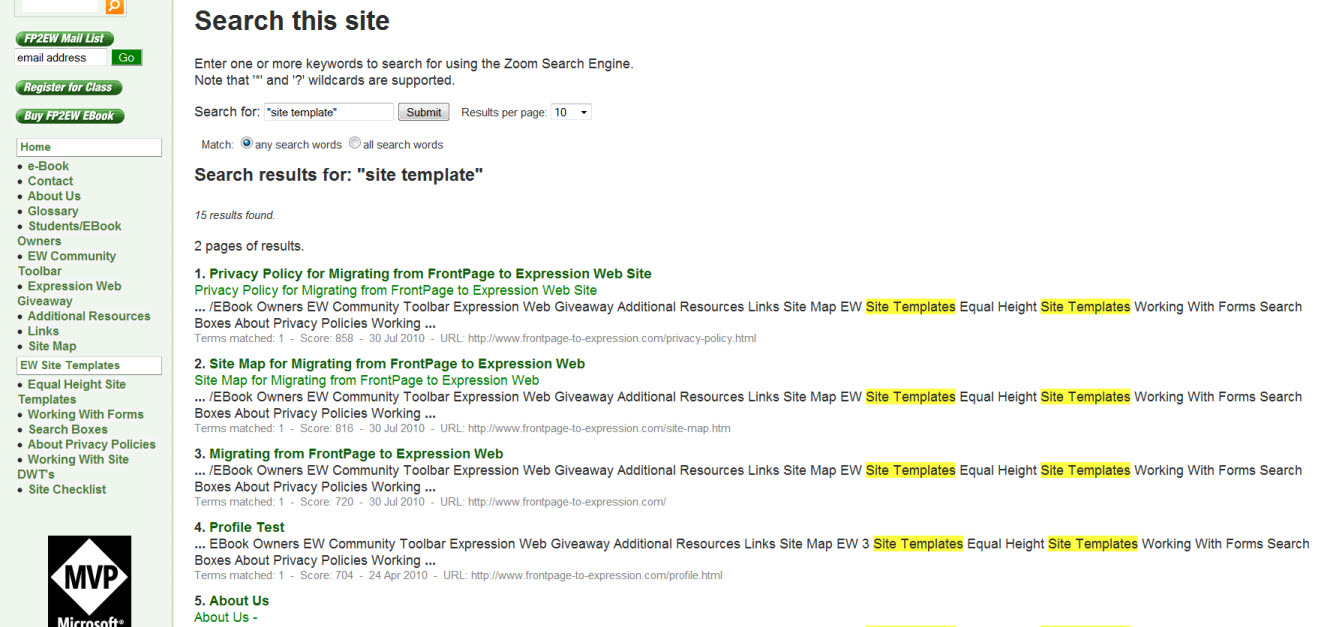This screenshot has width=1326, height=627.
Task: Open Expression Web Giveaway in the sidebar
Action: [69, 293]
